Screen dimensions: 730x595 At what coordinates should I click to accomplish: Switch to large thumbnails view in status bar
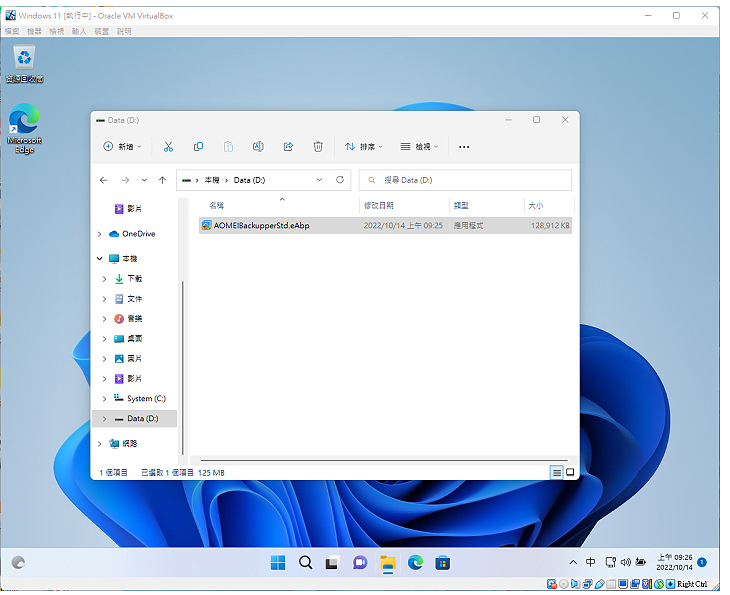pos(570,473)
